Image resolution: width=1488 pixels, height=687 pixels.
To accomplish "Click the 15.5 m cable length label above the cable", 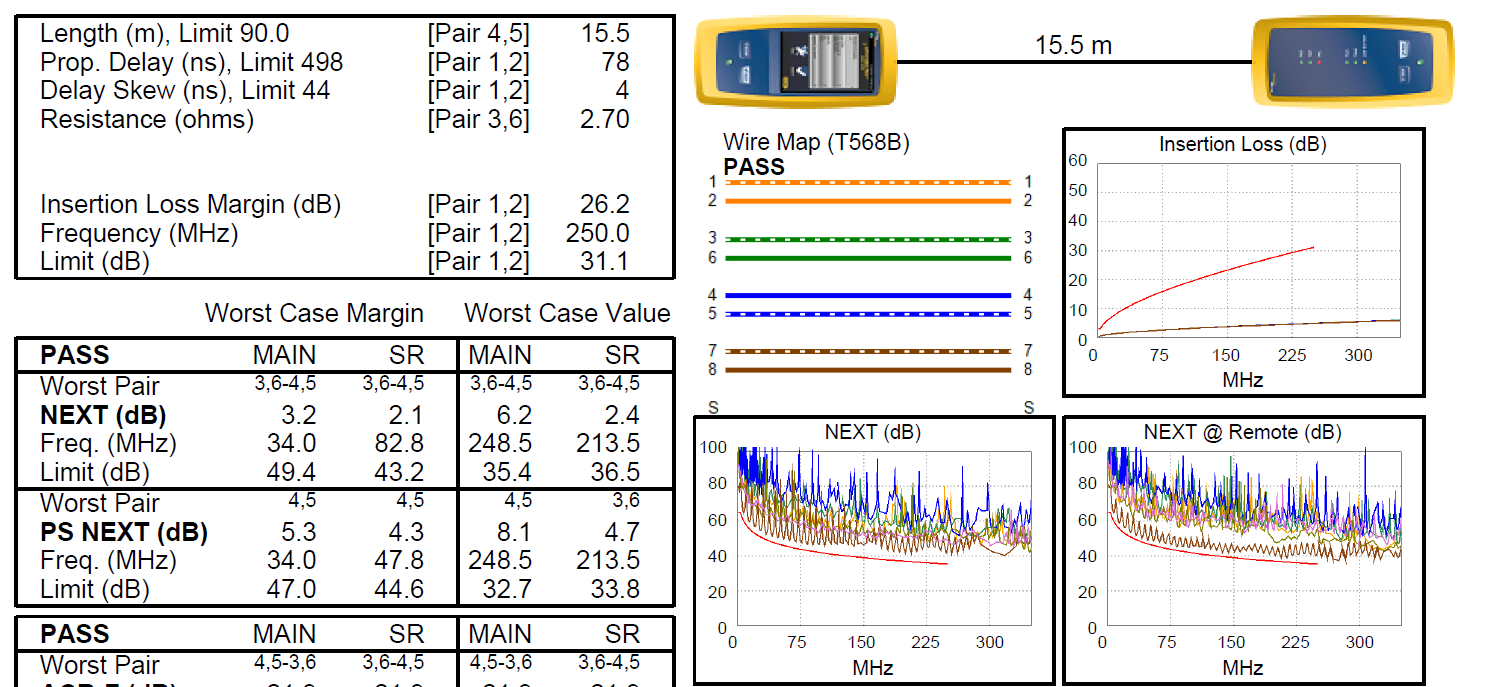I will (x=1073, y=45).
